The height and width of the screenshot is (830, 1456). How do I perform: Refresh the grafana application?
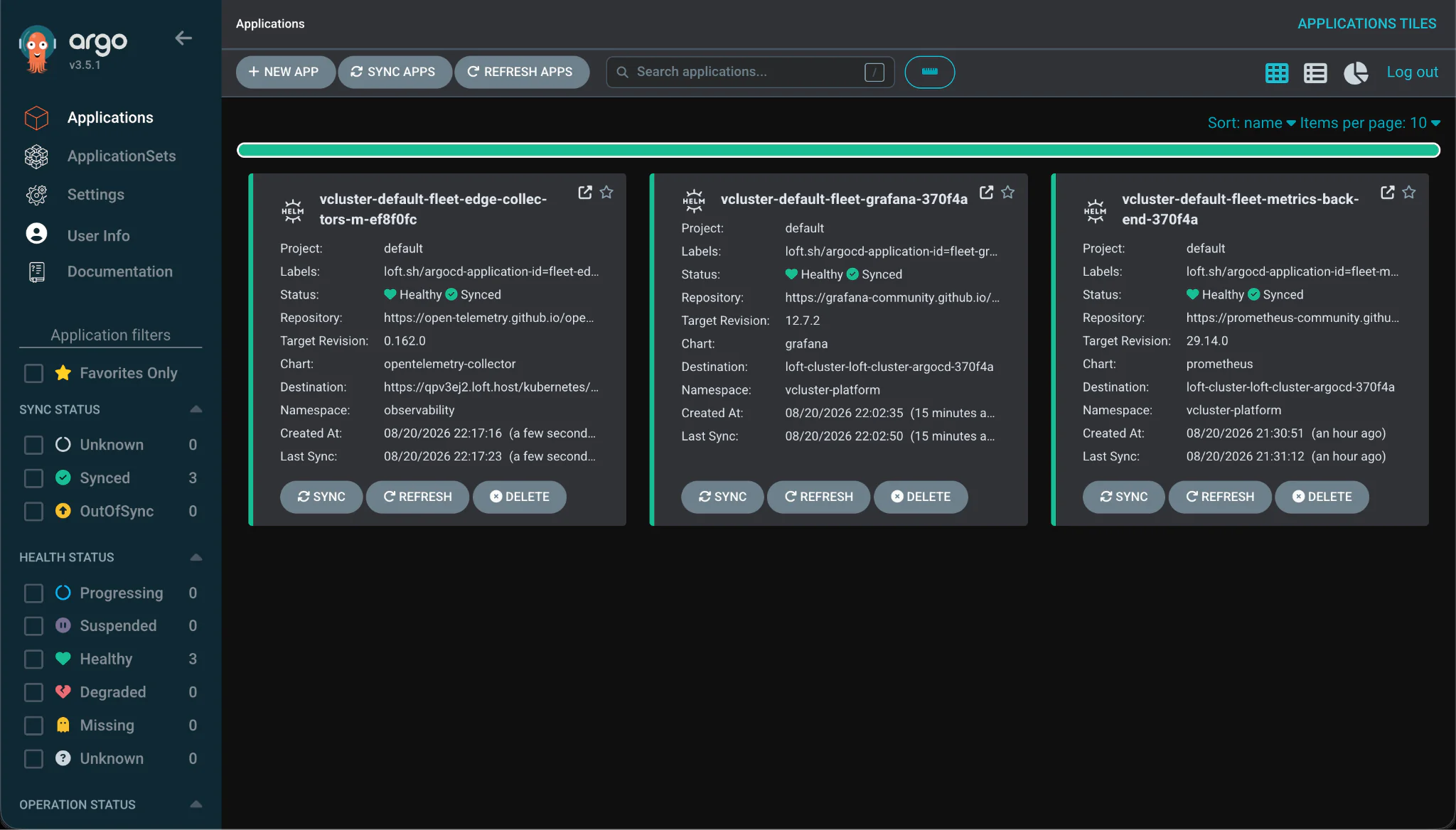pyautogui.click(x=818, y=497)
